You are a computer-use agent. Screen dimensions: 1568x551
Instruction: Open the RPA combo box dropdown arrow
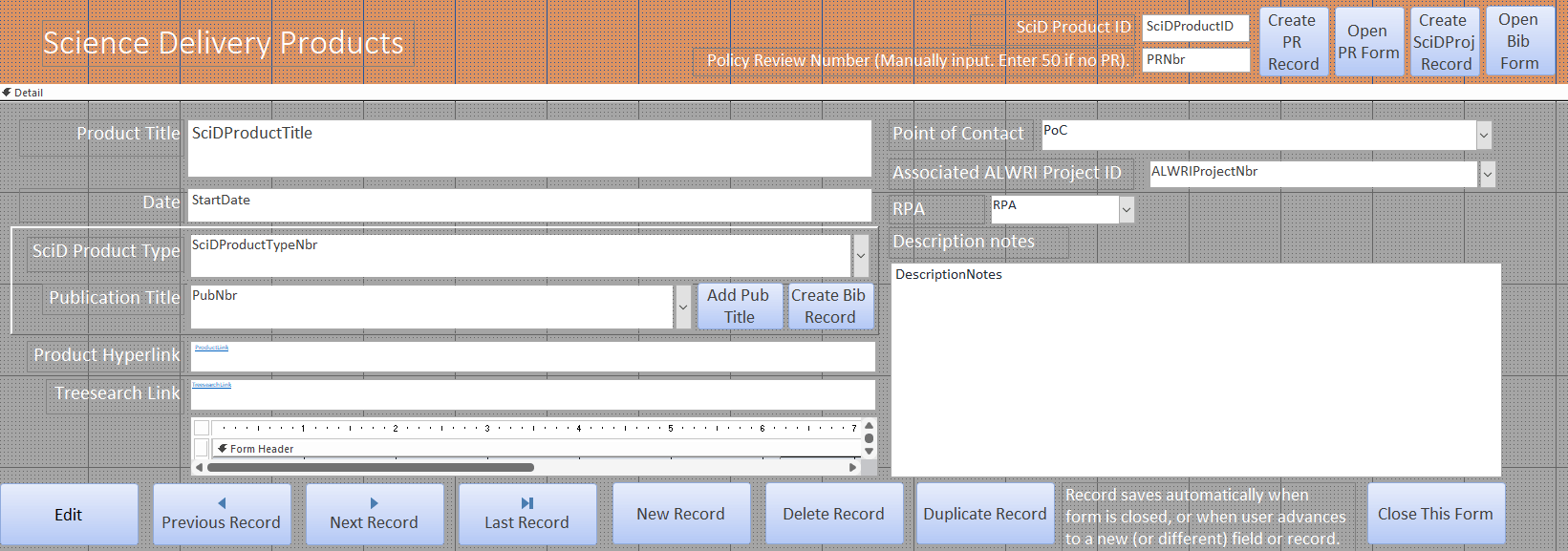tap(1127, 209)
